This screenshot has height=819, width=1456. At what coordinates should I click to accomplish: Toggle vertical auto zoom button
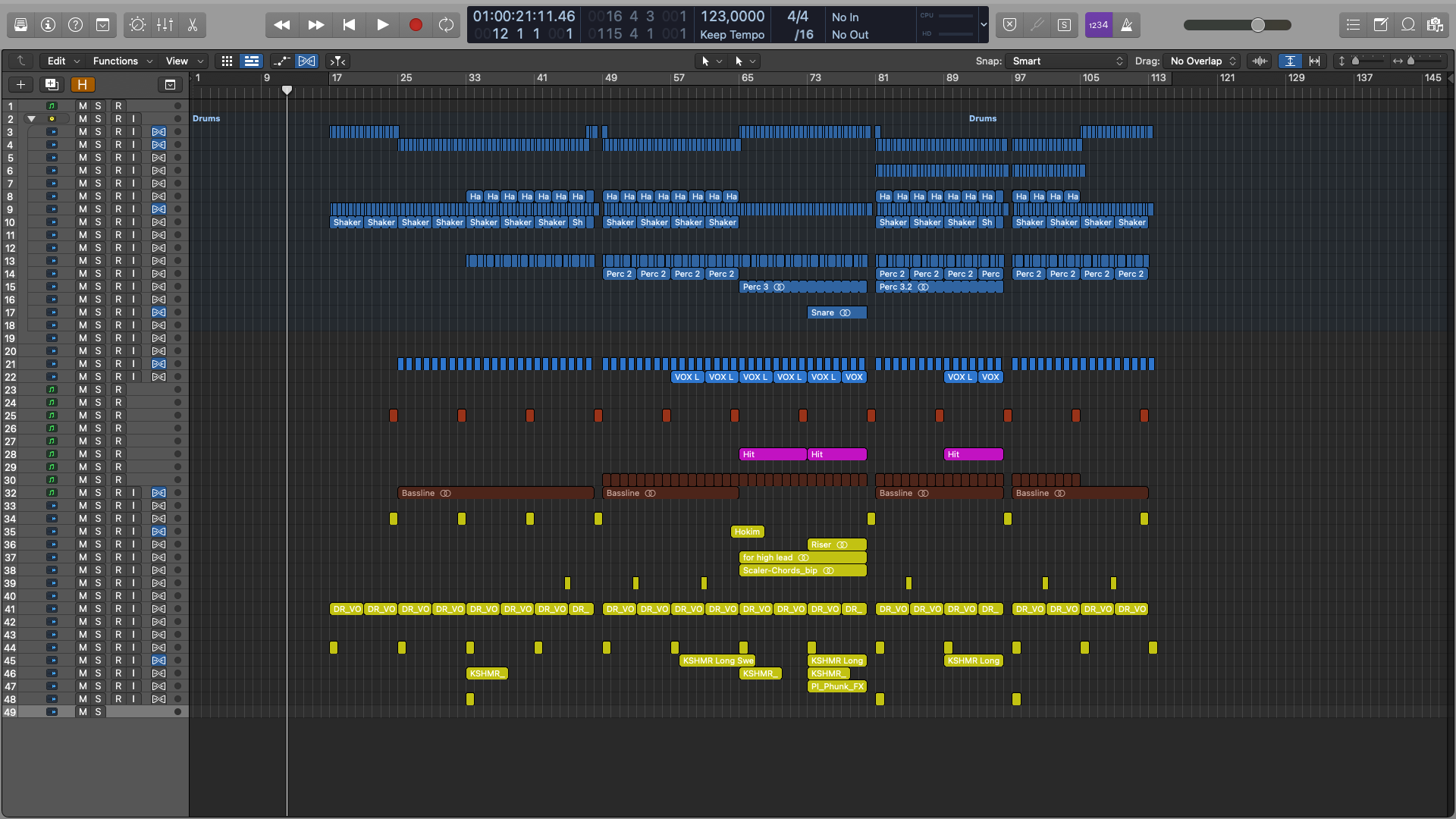(x=1290, y=61)
